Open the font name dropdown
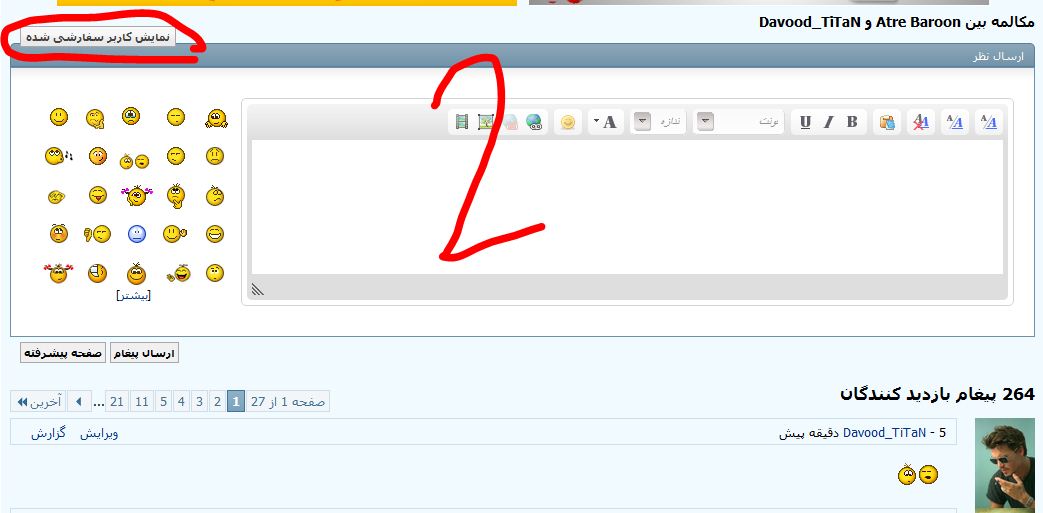The image size is (1043, 513). (x=706, y=122)
